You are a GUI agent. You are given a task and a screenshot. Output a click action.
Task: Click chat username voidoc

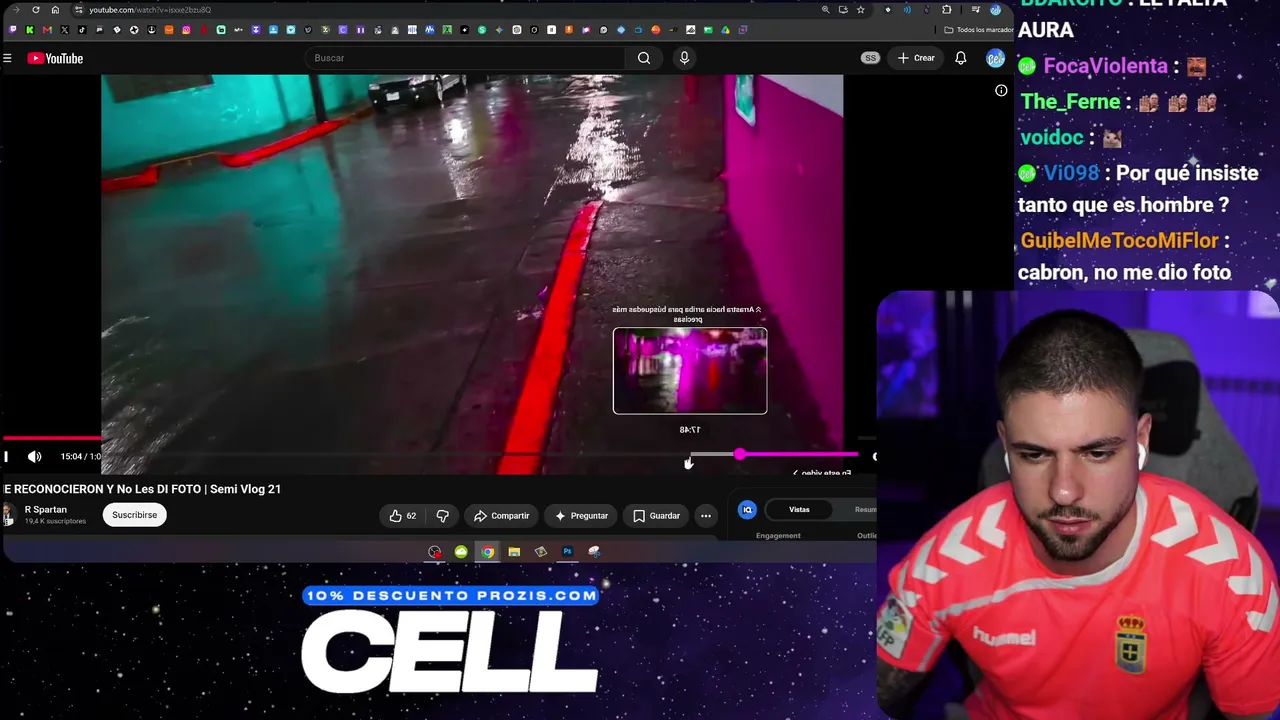coord(1051,138)
